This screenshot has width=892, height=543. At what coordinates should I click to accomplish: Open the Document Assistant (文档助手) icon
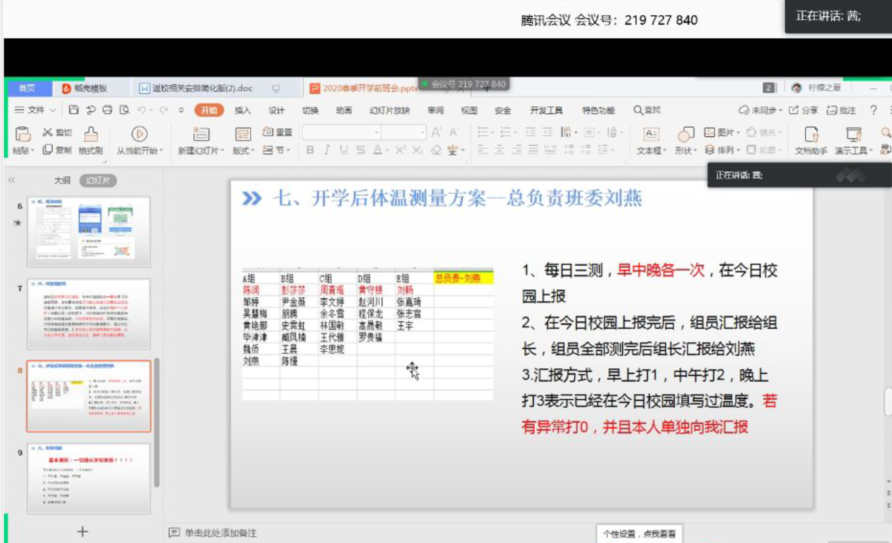coord(811,134)
